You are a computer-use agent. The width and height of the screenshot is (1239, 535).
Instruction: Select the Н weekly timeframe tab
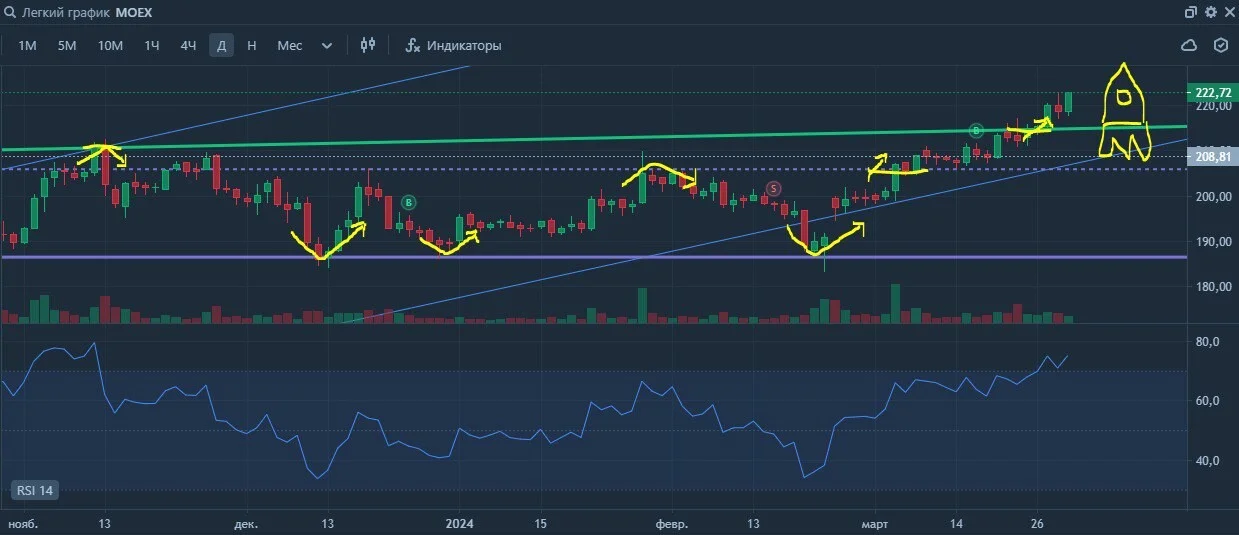[251, 45]
